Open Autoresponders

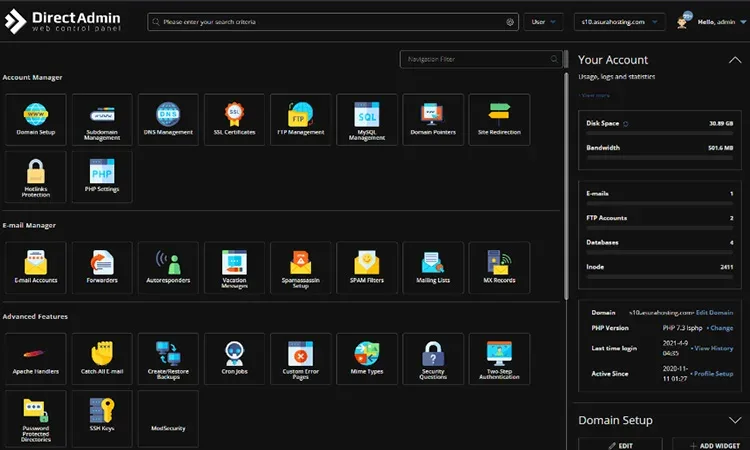tap(168, 267)
